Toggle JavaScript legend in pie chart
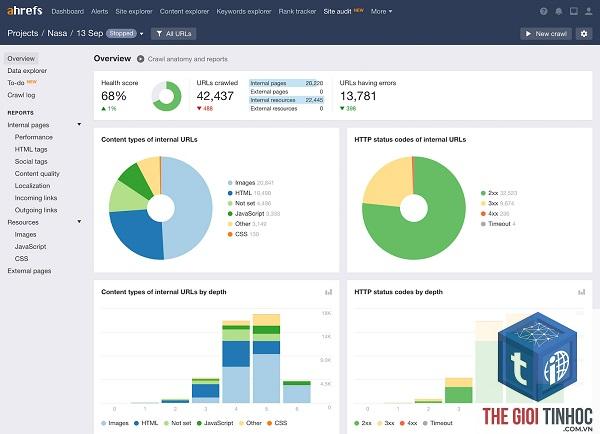 [x=254, y=214]
